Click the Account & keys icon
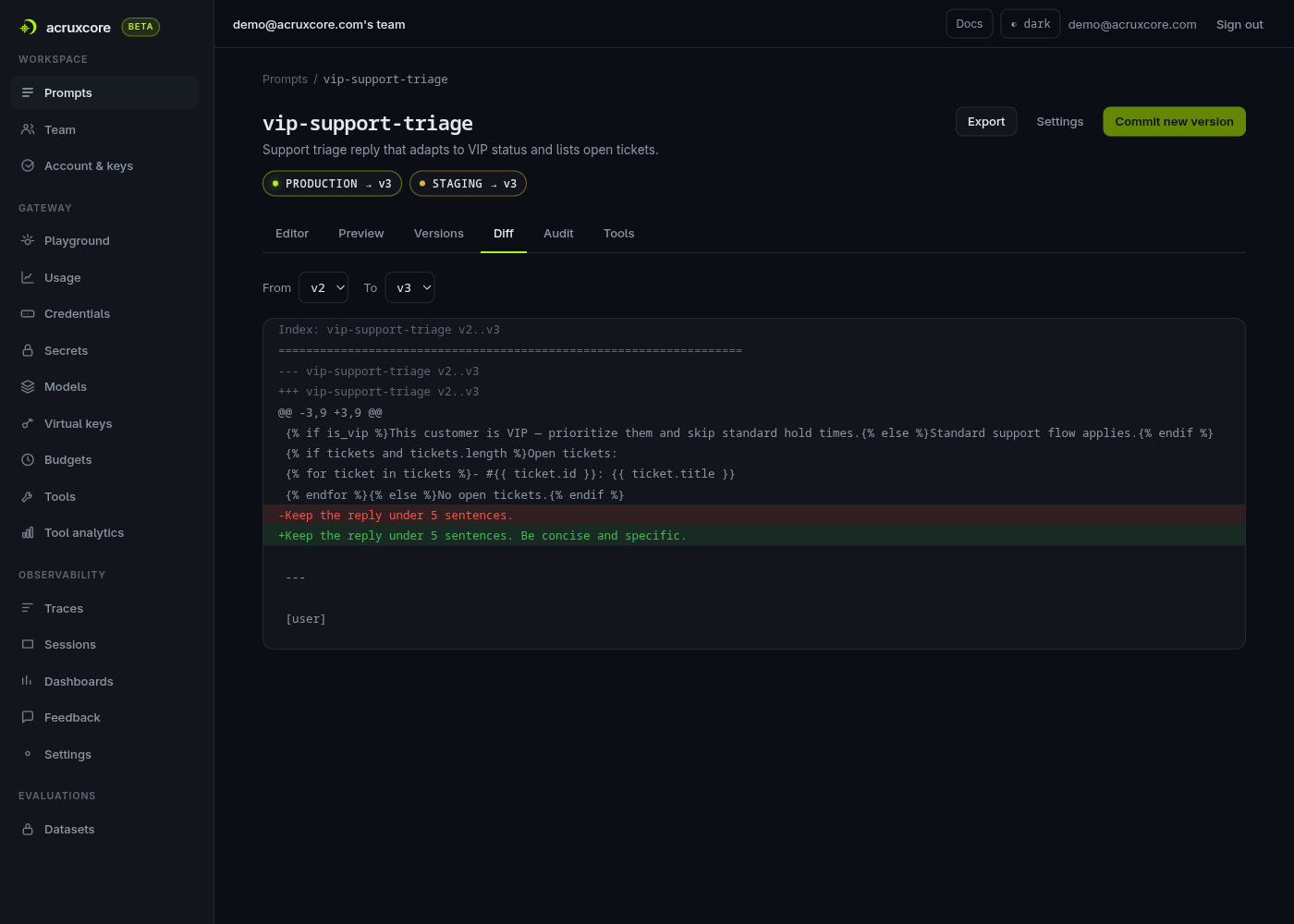The width and height of the screenshot is (1294, 924). (28, 166)
